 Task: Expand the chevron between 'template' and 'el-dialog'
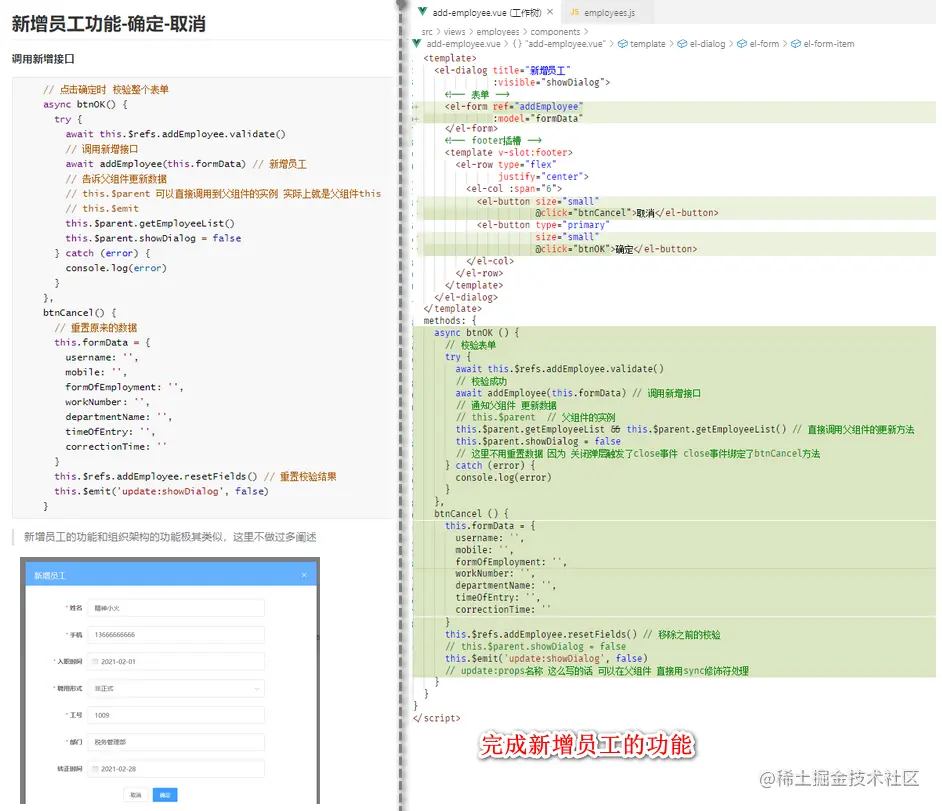pyautogui.click(x=671, y=44)
